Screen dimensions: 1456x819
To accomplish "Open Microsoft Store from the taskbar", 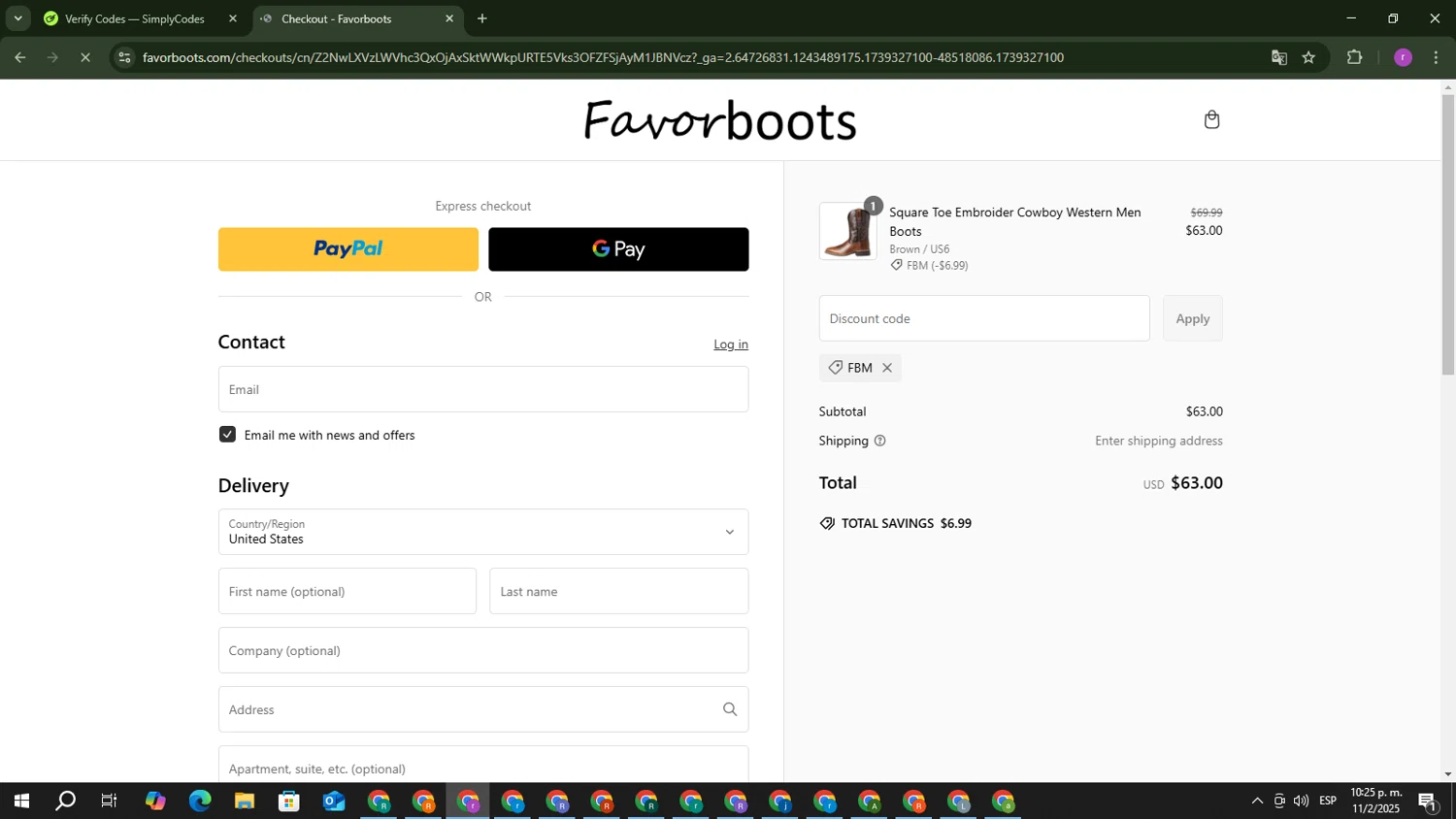I will (289, 802).
